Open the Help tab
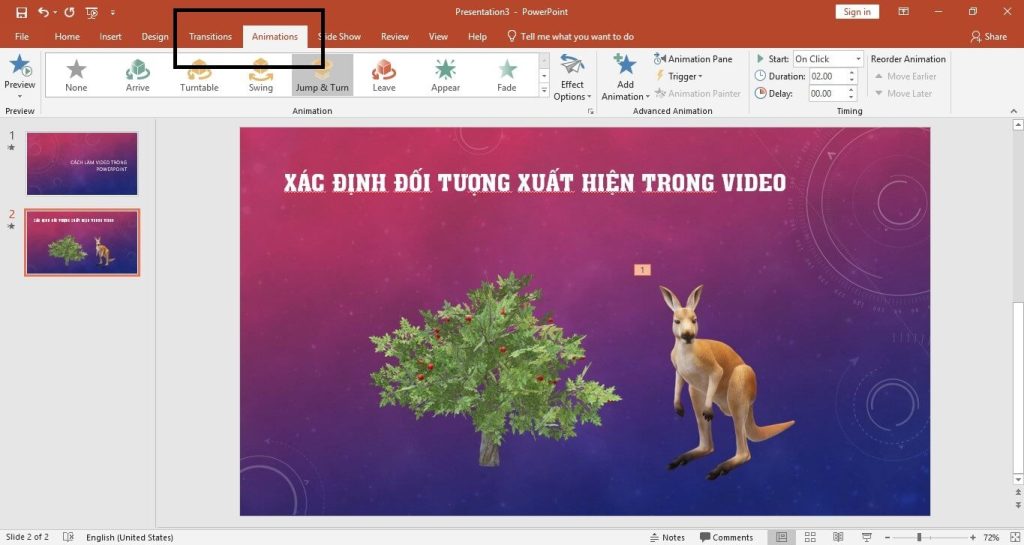 point(477,37)
